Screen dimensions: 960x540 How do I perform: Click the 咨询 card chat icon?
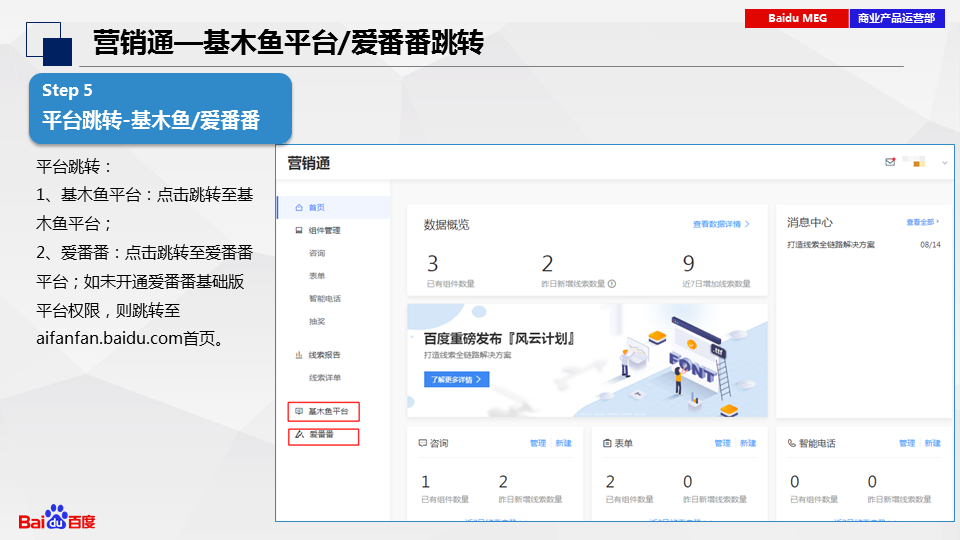[422, 443]
